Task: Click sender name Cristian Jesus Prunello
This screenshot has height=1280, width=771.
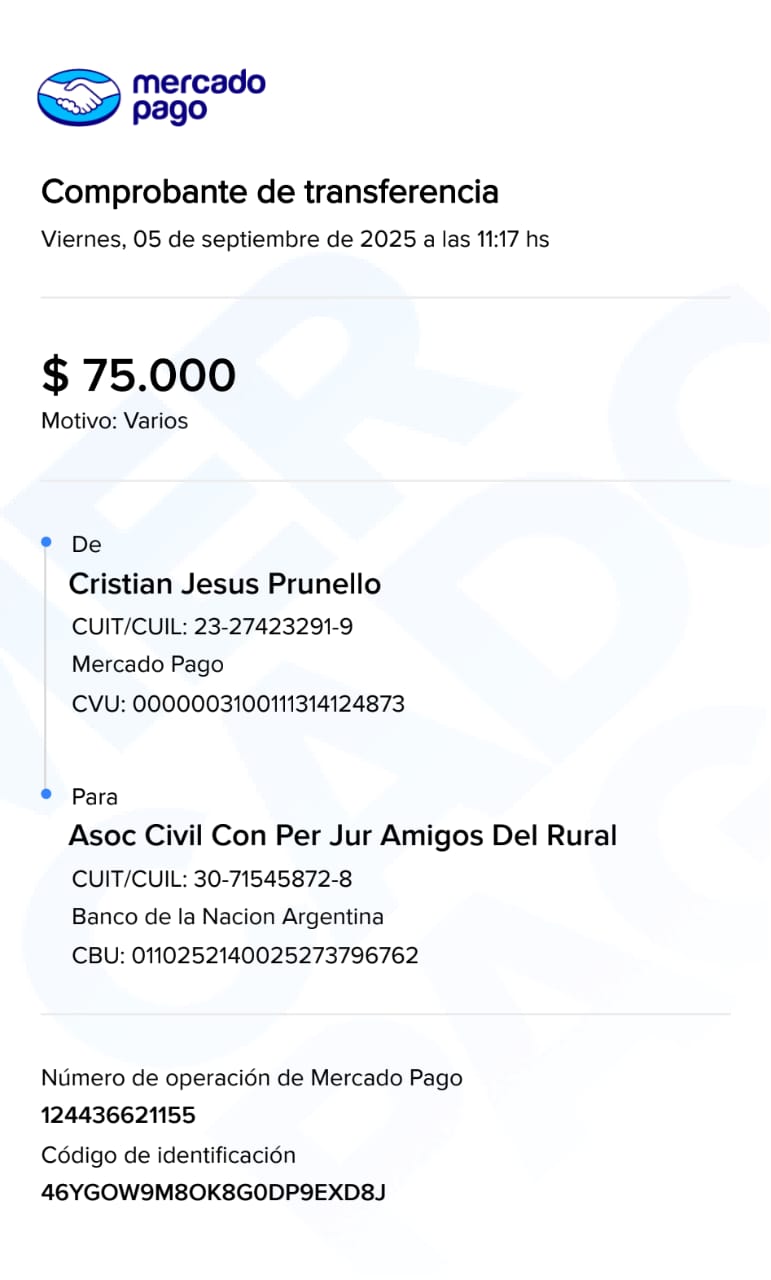Action: 224,584
